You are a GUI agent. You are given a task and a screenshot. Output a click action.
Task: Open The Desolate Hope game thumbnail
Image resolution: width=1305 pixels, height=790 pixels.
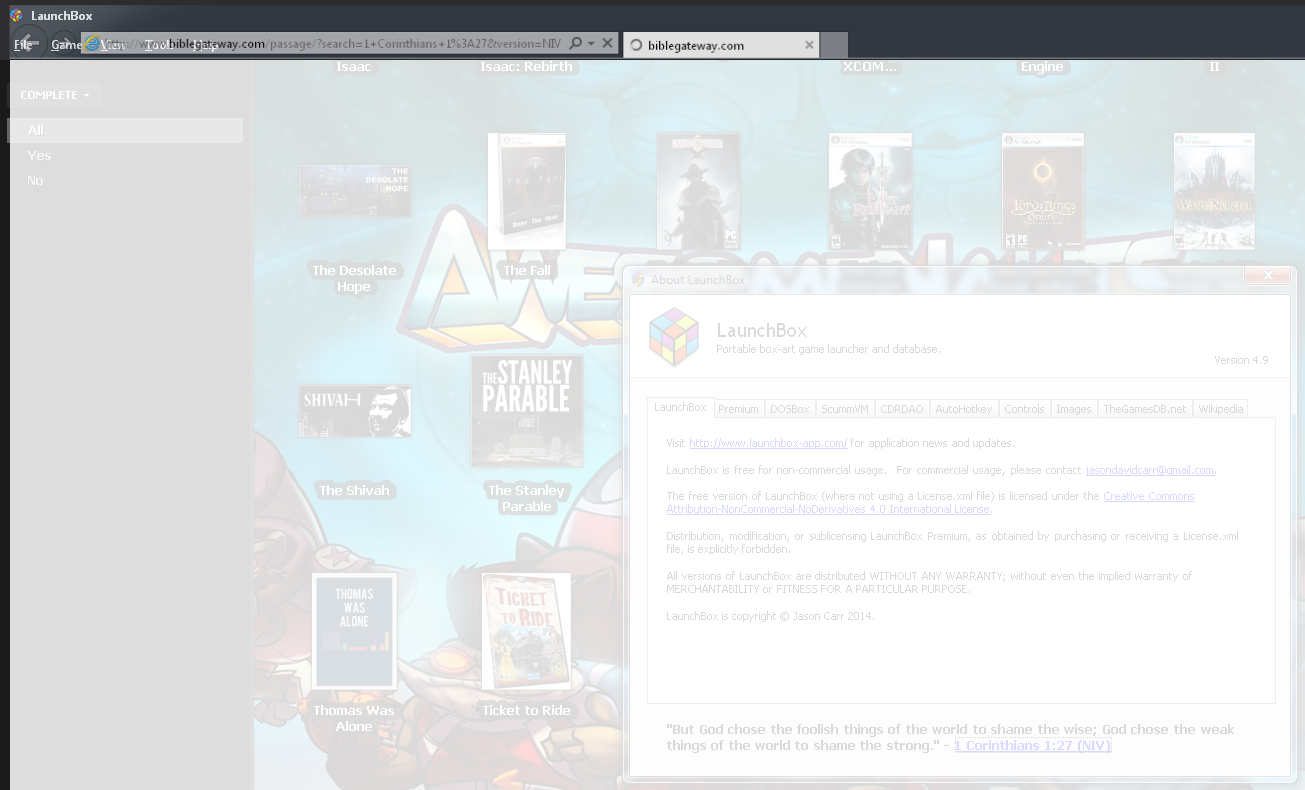(355, 191)
